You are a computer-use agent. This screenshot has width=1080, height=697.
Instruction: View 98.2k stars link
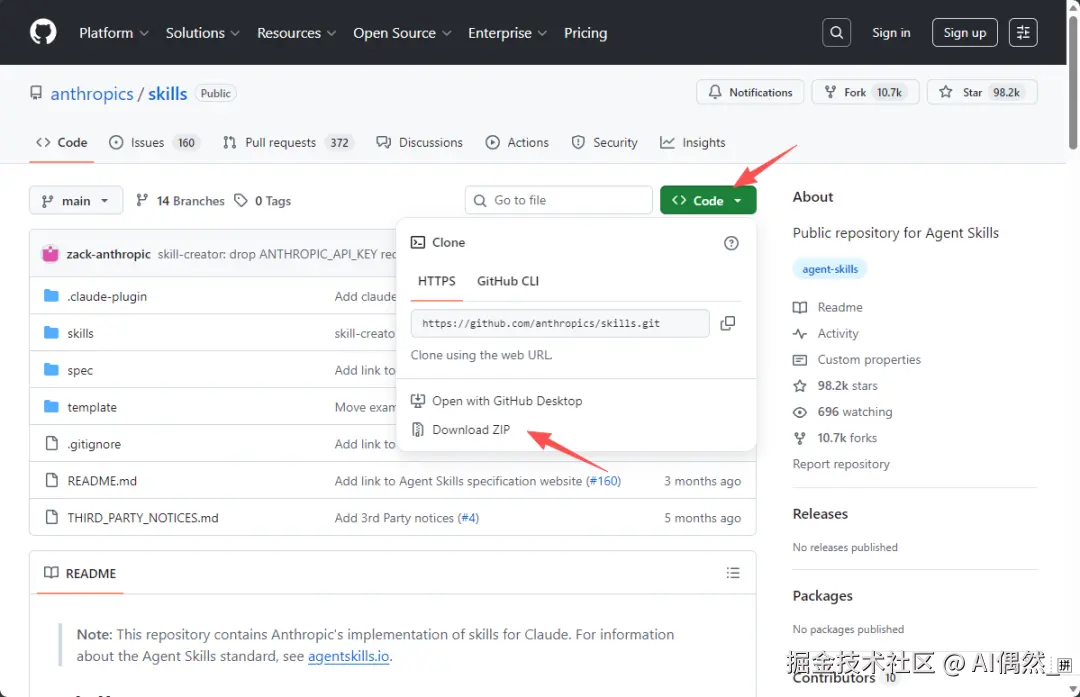[835, 386]
